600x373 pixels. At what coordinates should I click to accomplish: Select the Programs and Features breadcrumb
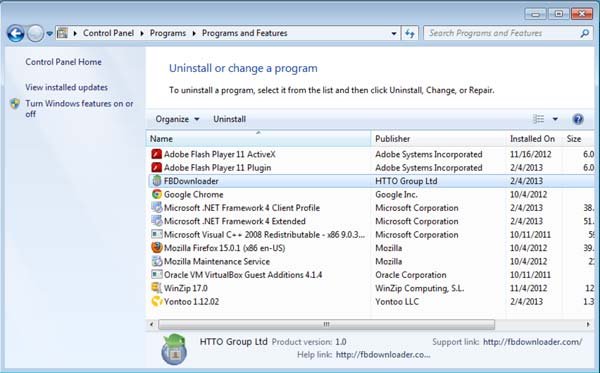point(245,33)
